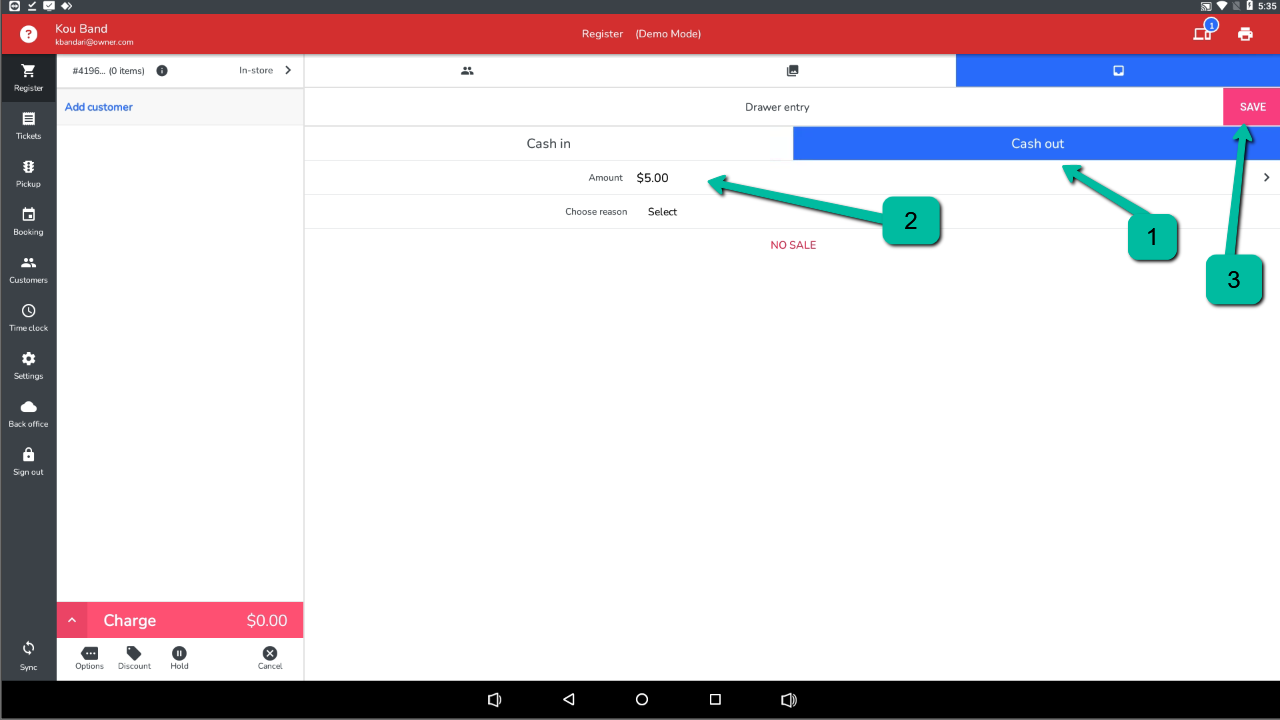
Task: Switch to the cash drawer tab
Action: [1118, 71]
